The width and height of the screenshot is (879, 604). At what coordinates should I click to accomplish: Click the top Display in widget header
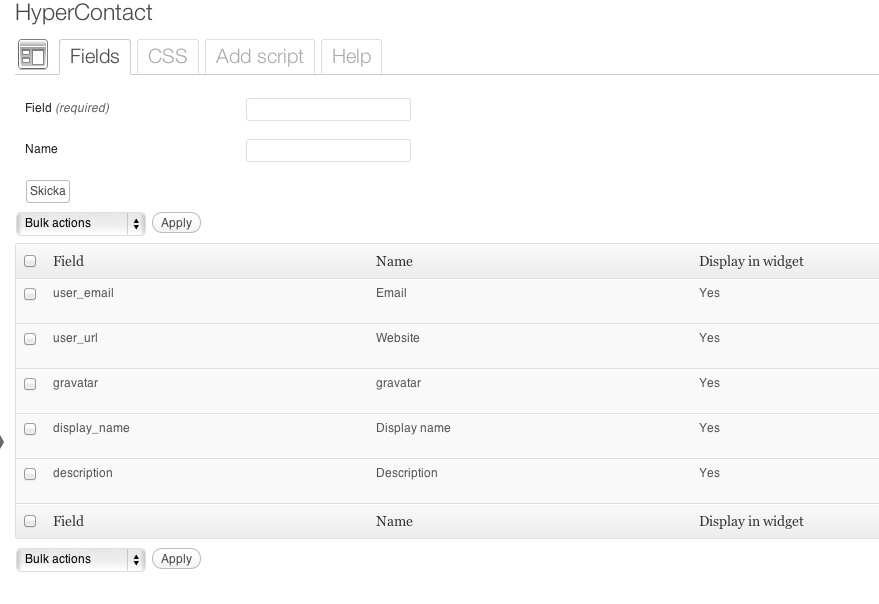point(751,261)
